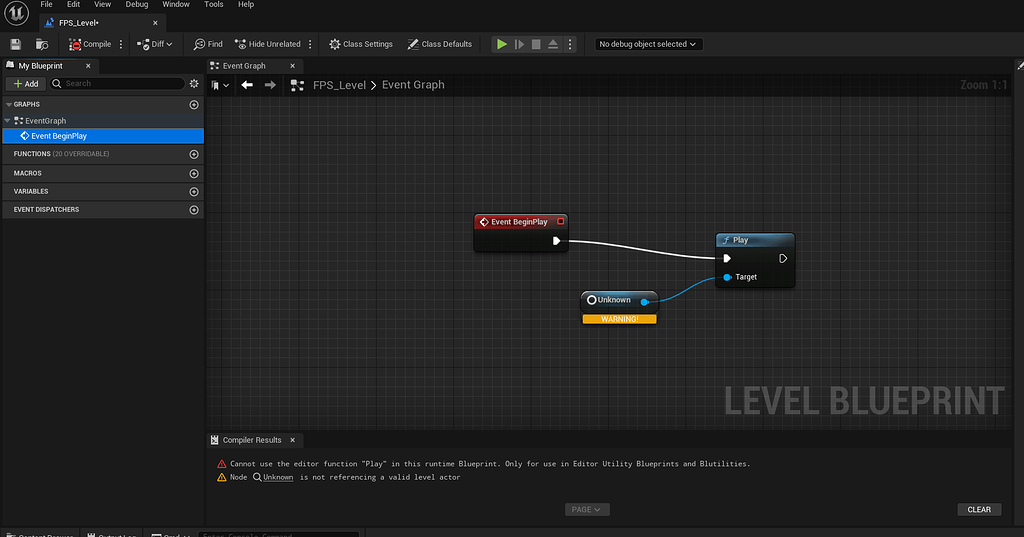Screen dimensions: 1024x537
Task: Click the Play node Target pin
Action: click(727, 277)
